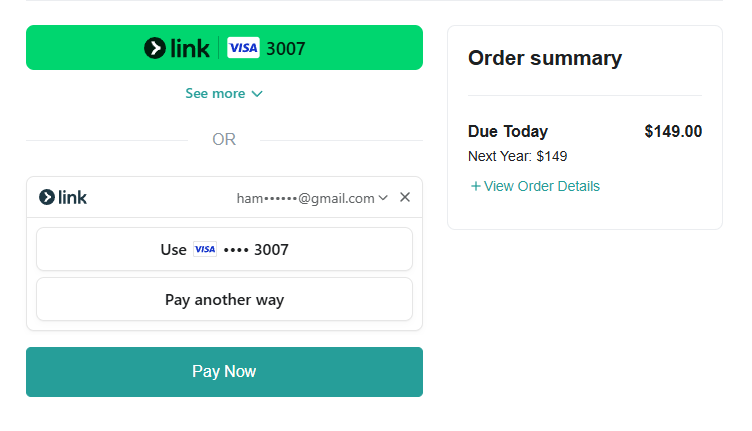Open View Order Details
This screenshot has height=431, width=752.
pyautogui.click(x=541, y=186)
